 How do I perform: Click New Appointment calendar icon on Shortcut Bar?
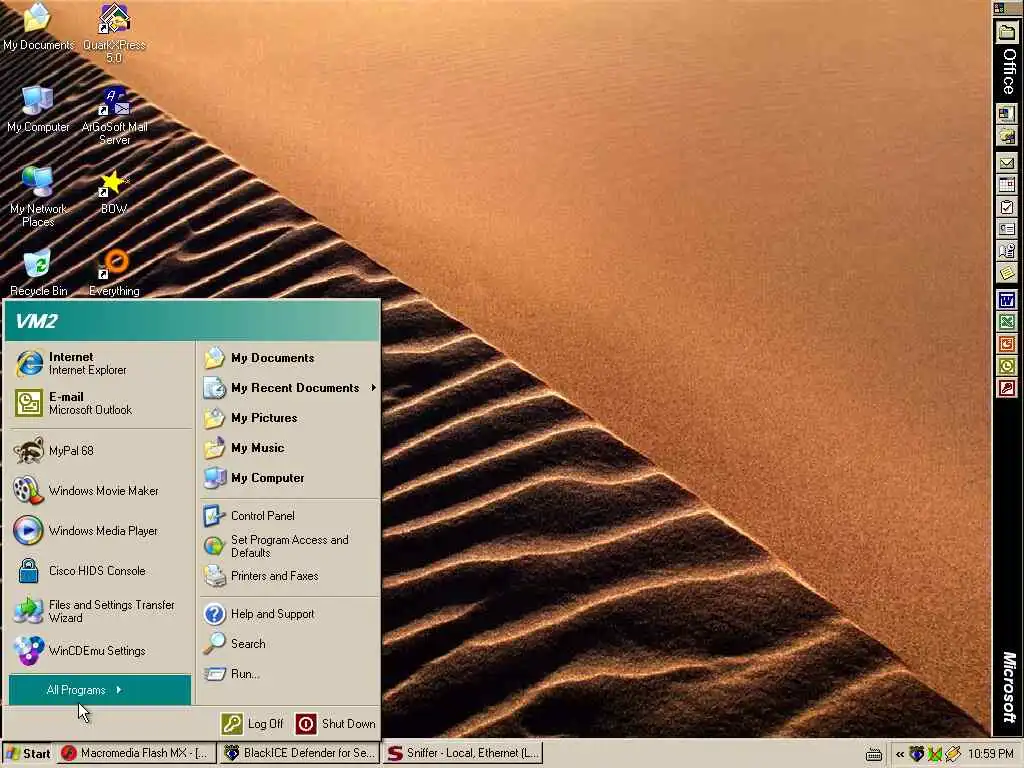[x=1007, y=185]
